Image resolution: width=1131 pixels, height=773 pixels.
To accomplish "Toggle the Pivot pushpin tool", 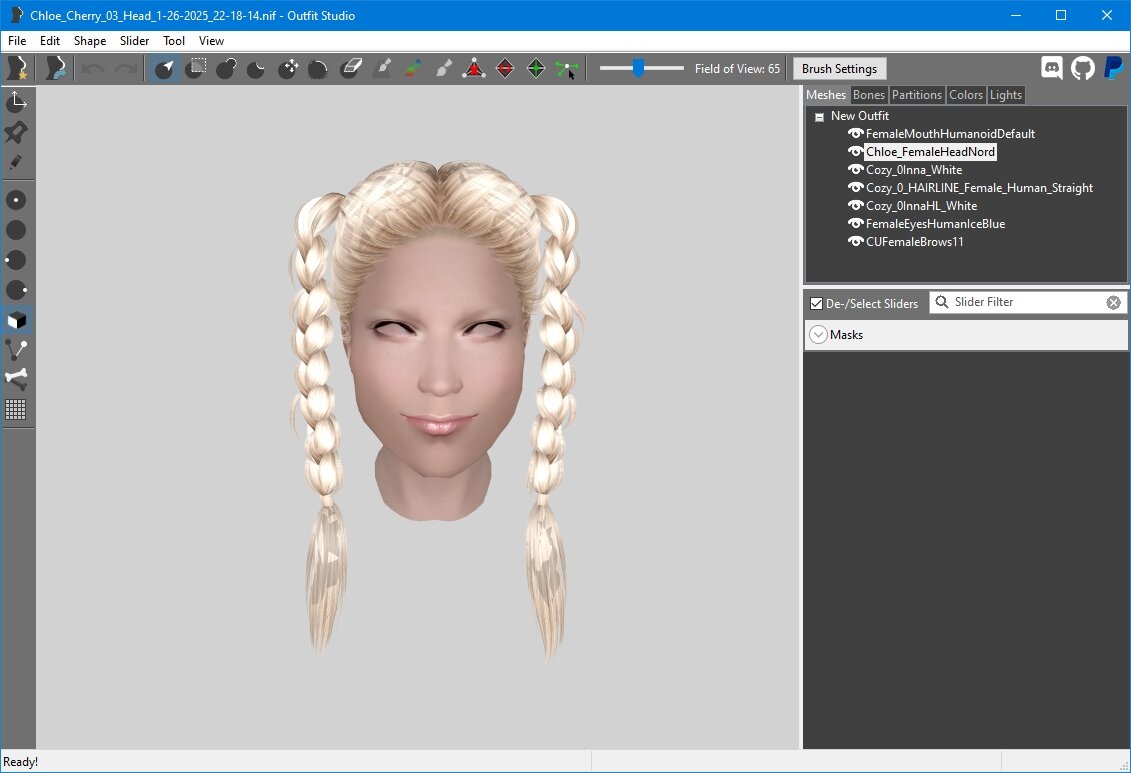I will 16,132.
